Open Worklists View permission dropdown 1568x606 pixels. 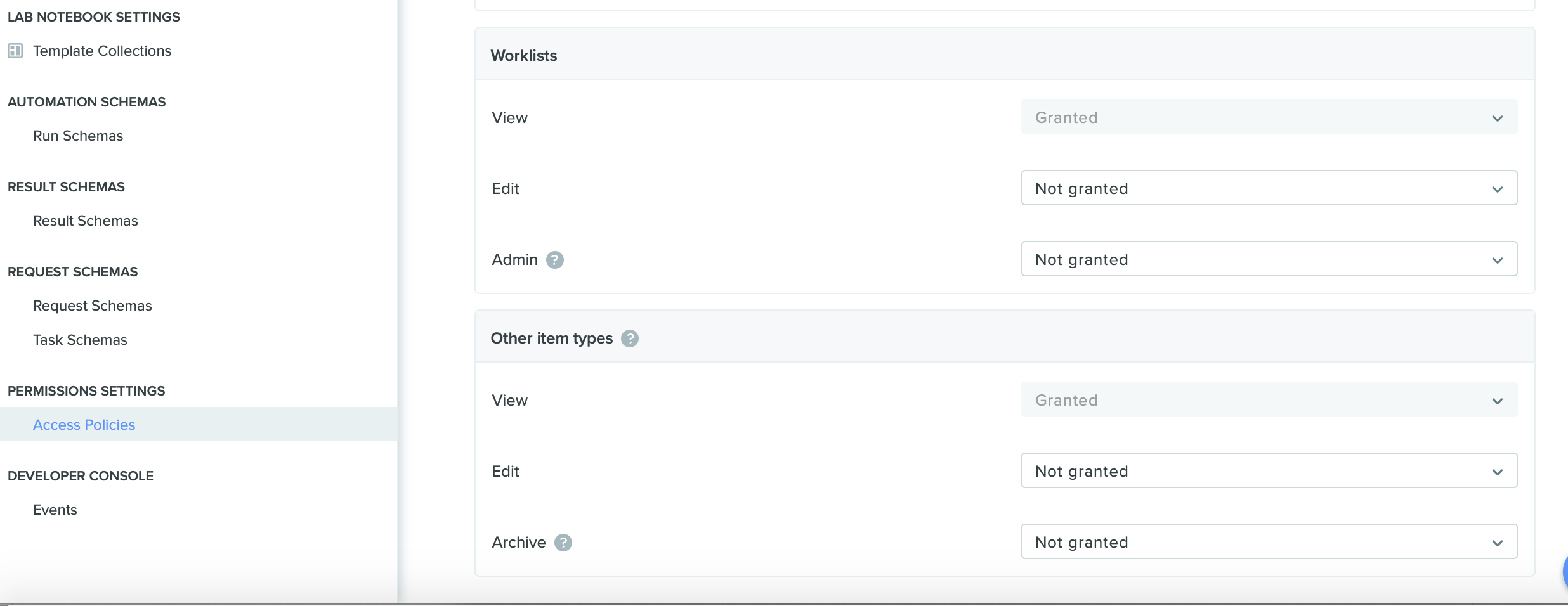(x=1269, y=117)
